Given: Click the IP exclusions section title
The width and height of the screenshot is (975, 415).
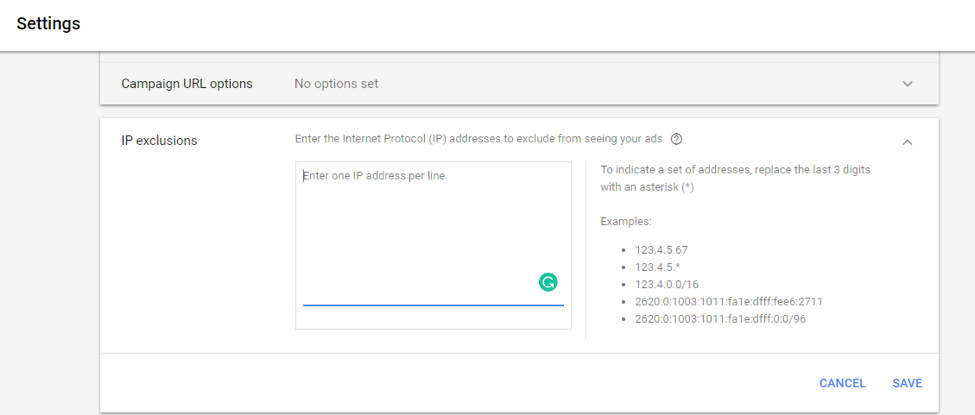Looking at the screenshot, I should coord(159,141).
